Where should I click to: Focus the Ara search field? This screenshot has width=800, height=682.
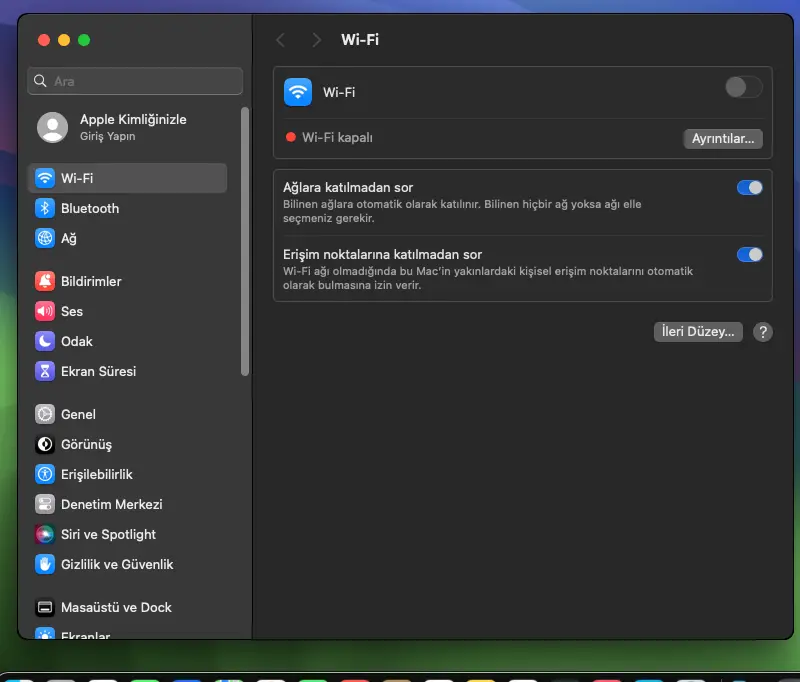coord(135,81)
